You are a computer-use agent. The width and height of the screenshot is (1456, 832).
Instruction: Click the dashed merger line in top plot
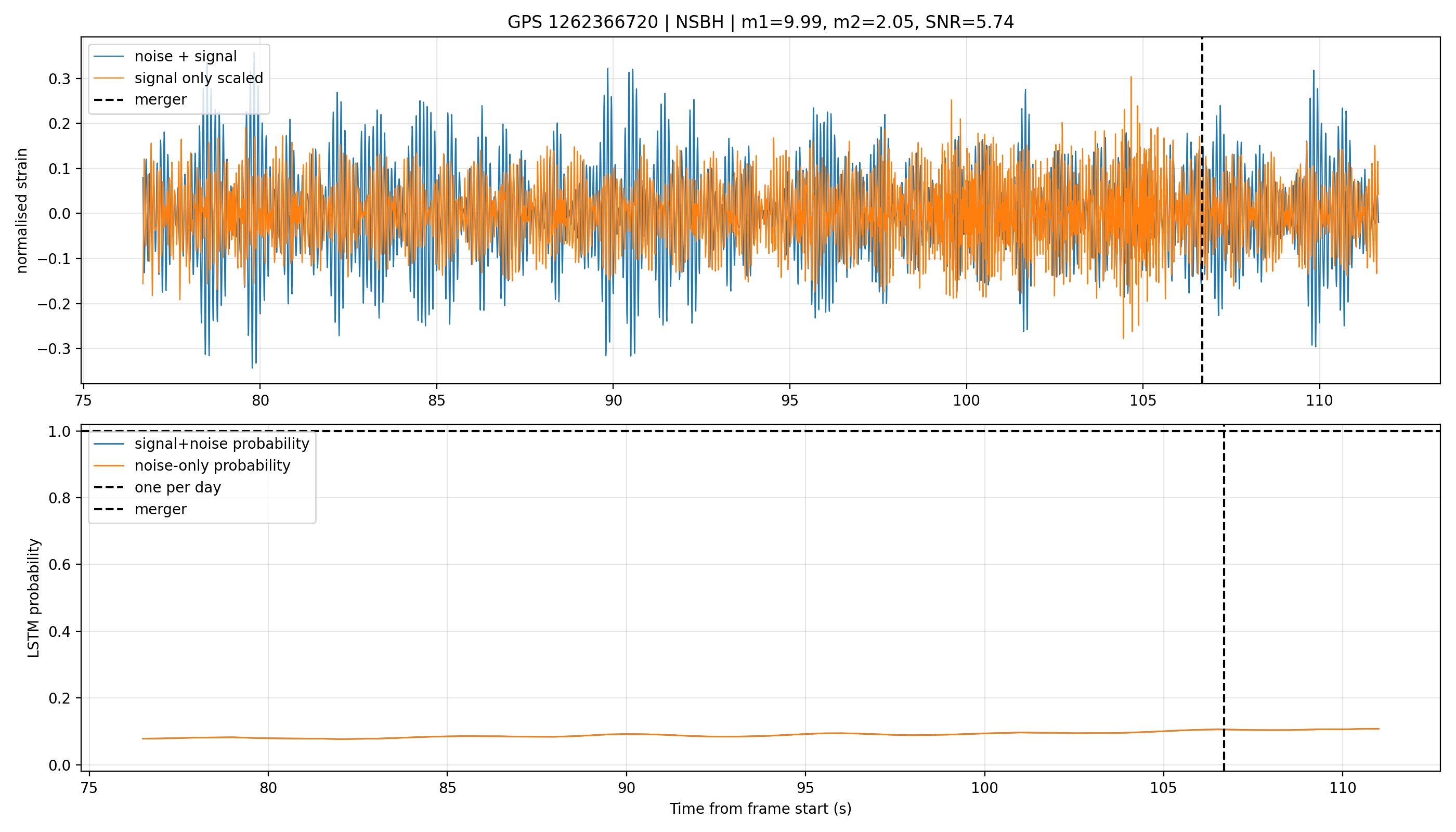[1202, 210]
